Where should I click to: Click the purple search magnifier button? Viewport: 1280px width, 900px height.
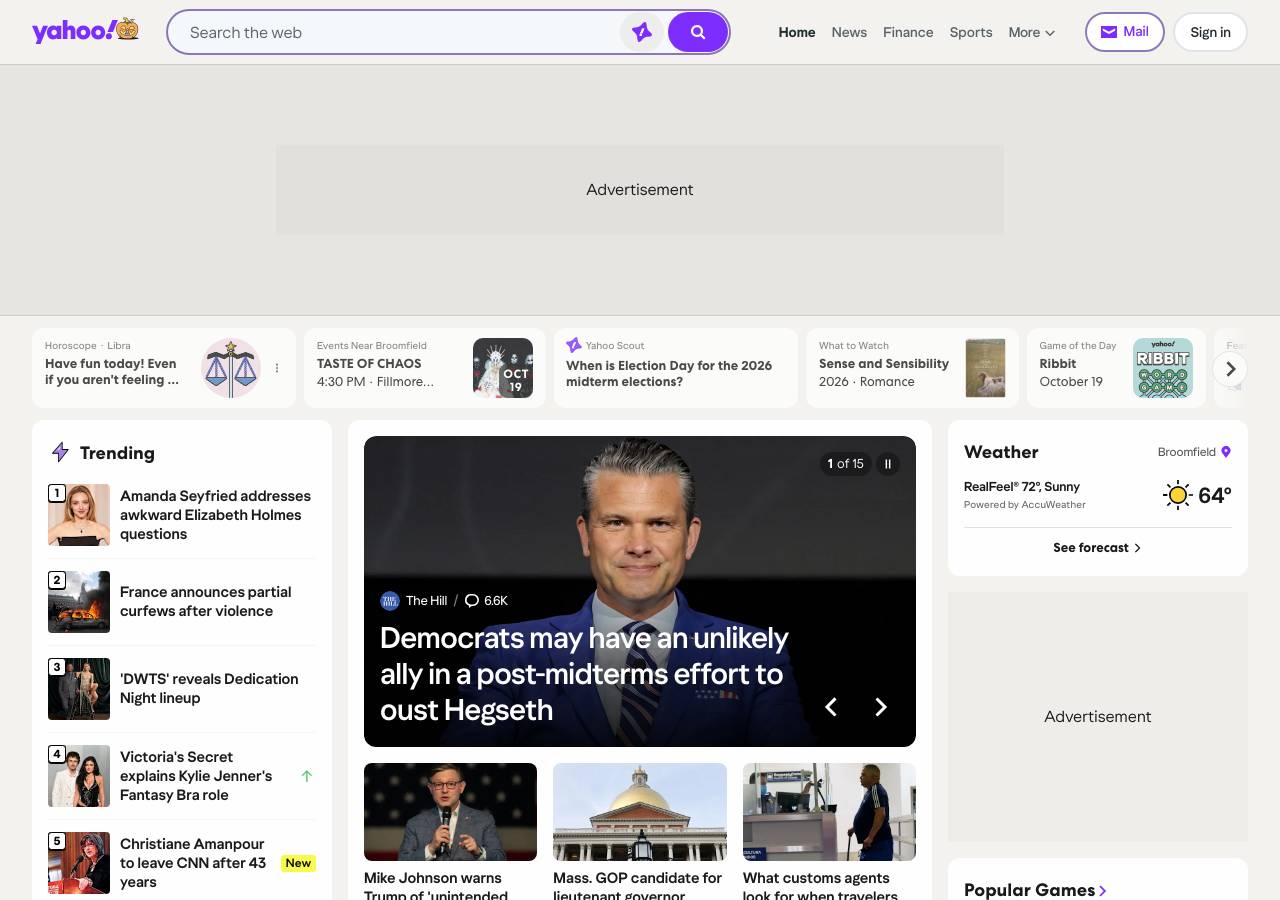(698, 32)
